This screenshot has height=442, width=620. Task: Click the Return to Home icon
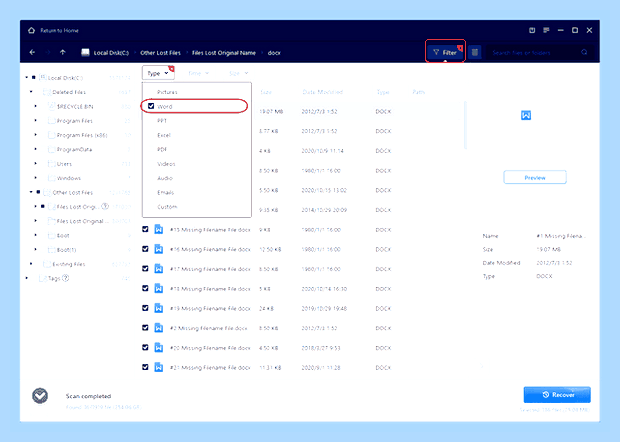click(x=32, y=30)
